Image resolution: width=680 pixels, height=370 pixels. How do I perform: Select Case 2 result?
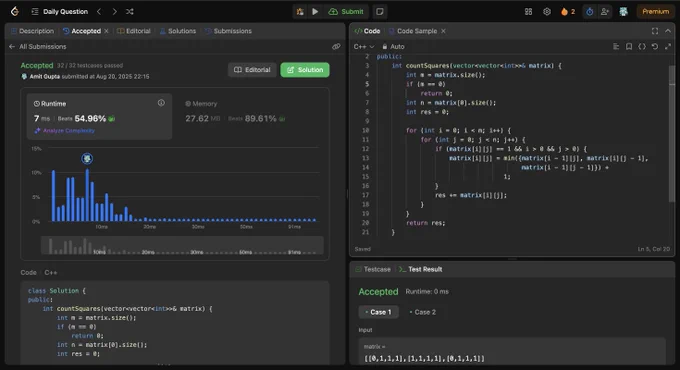tap(422, 312)
